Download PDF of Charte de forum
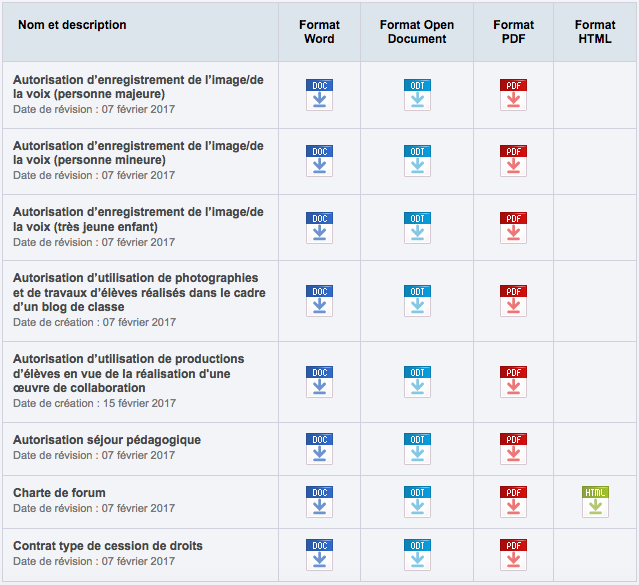This screenshot has width=639, height=585. (x=513, y=501)
